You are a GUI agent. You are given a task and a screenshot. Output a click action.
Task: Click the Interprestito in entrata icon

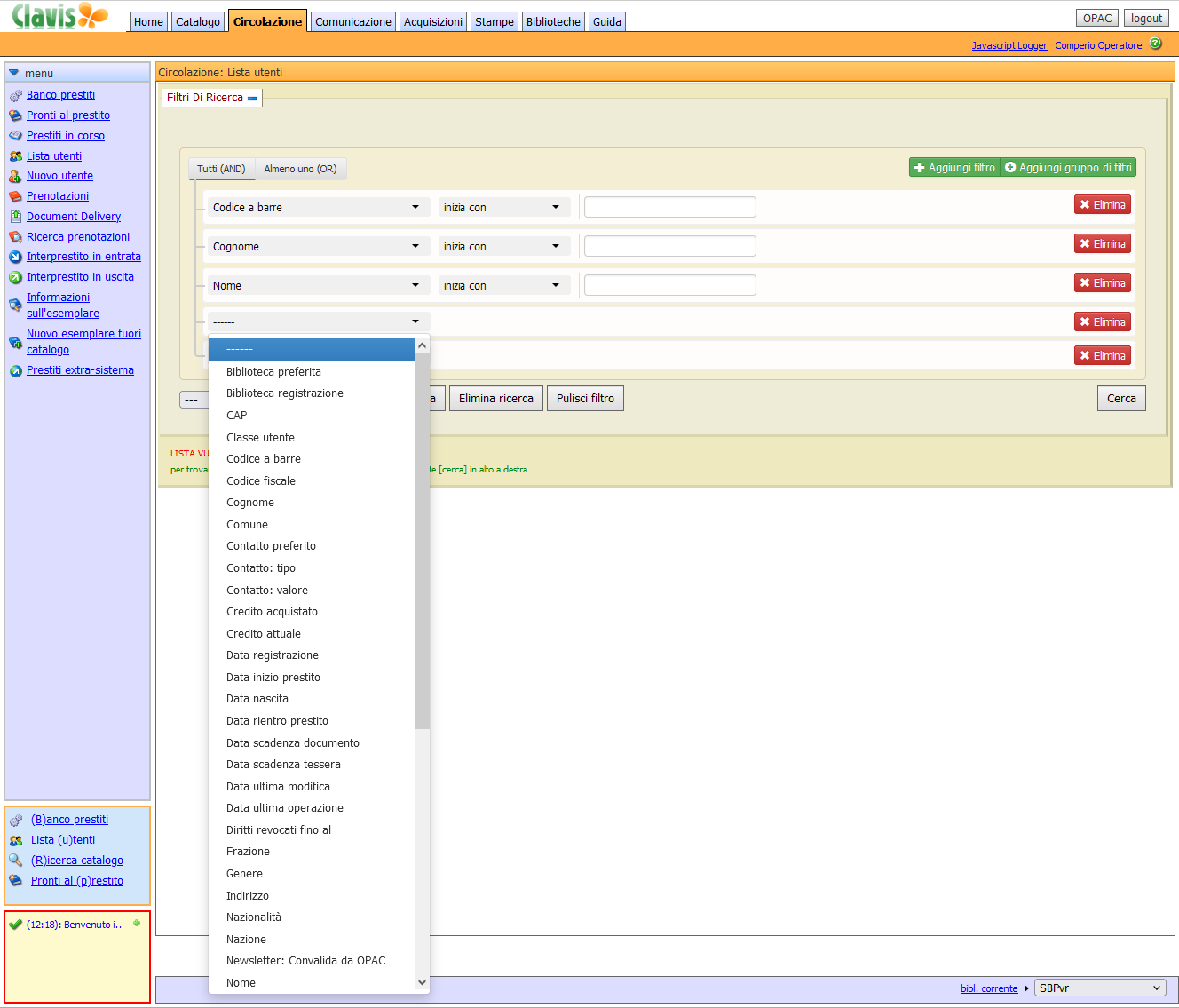tap(15, 258)
